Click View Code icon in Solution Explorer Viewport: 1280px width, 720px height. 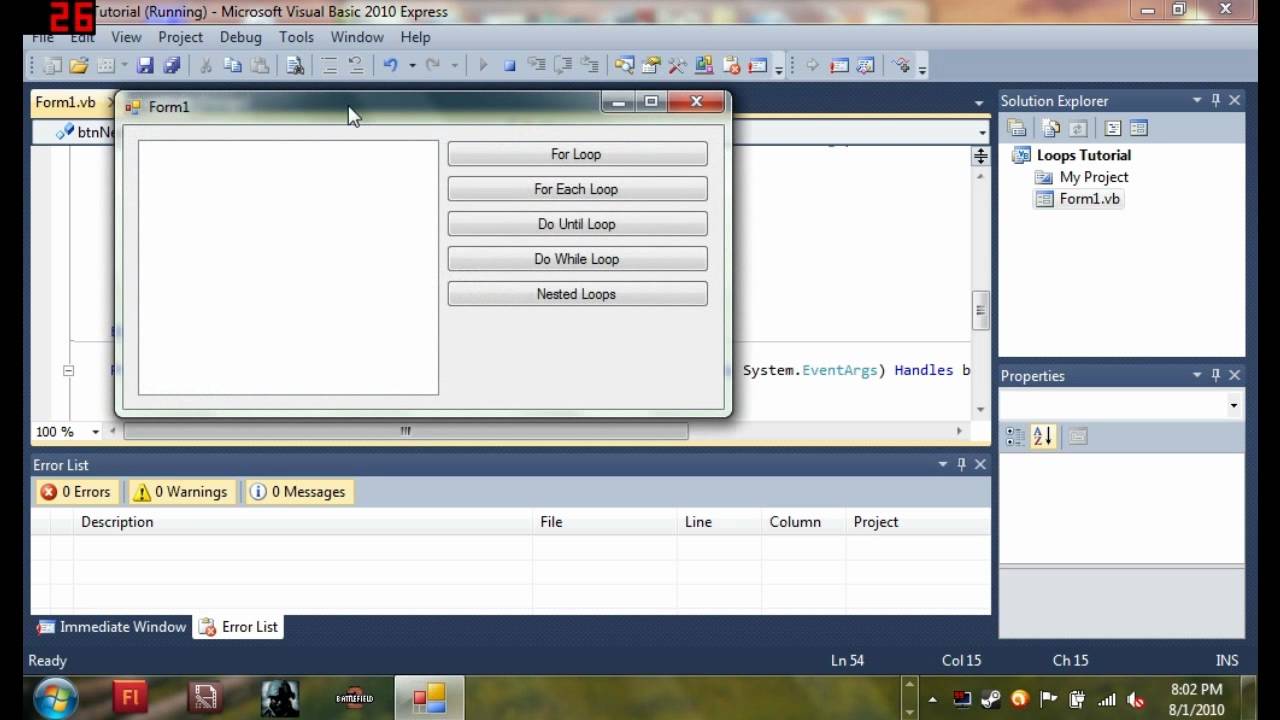coord(1113,128)
